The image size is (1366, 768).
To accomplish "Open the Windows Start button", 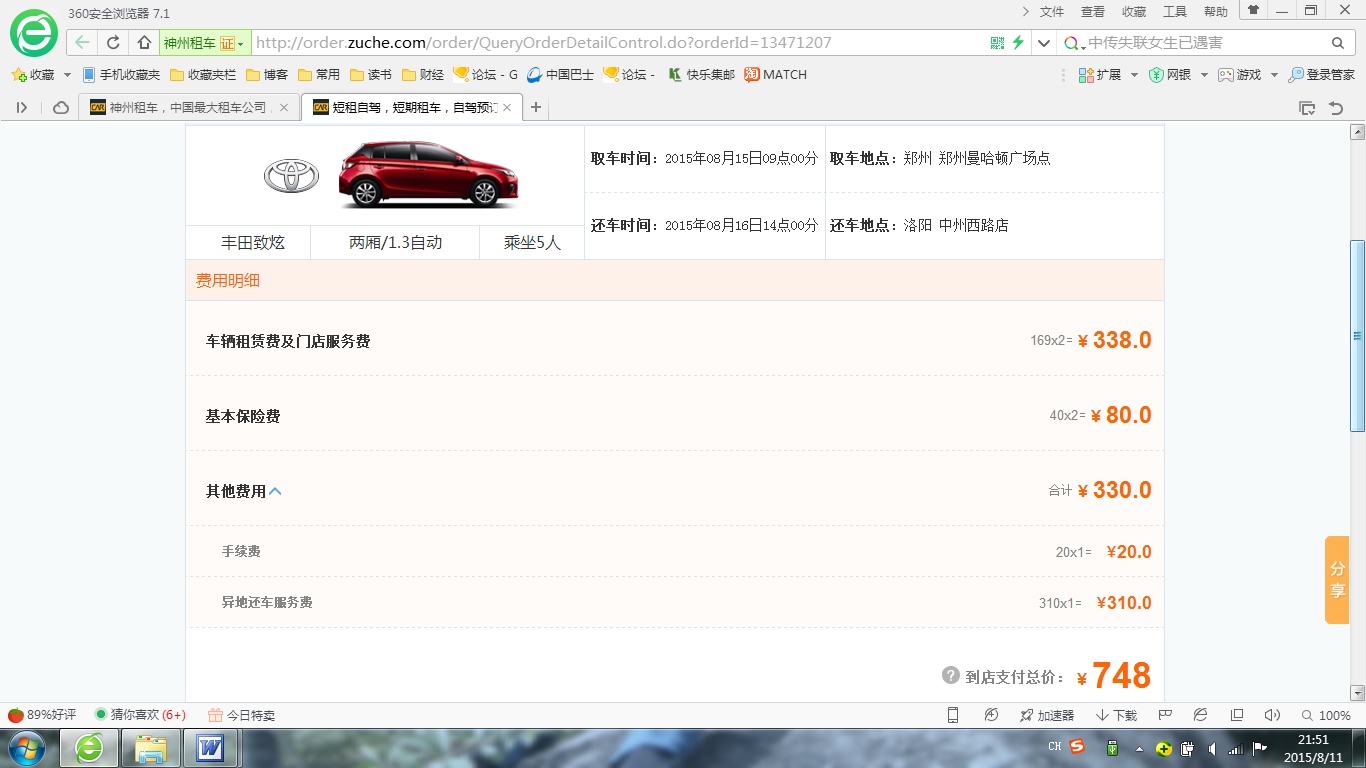I will [27, 748].
